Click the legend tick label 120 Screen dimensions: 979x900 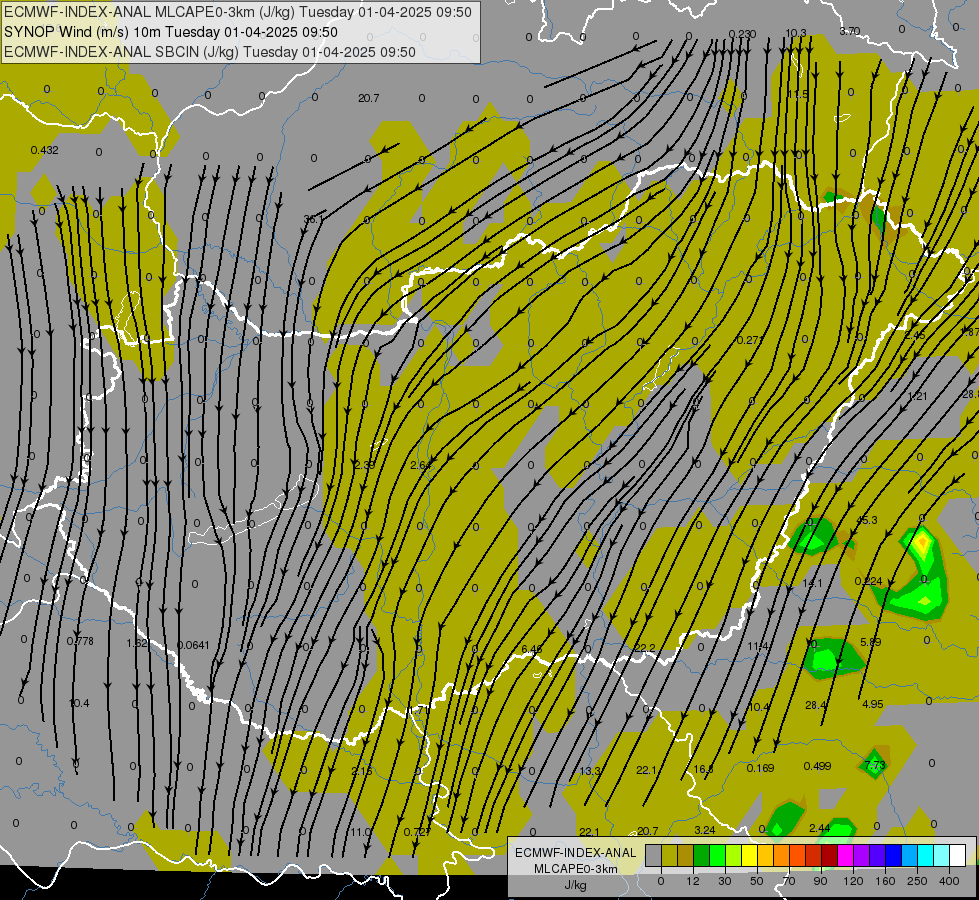(x=853, y=881)
